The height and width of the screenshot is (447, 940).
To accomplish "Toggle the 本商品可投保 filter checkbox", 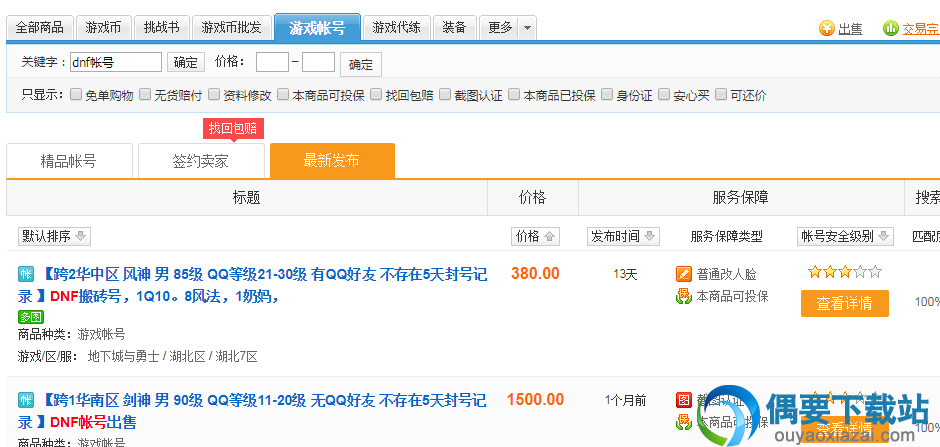I will [283, 94].
